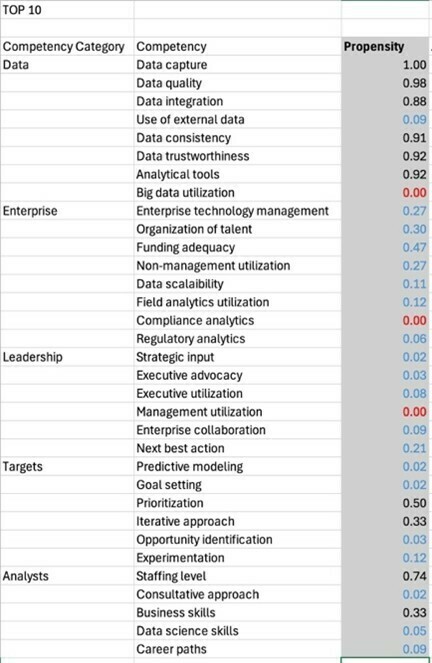The width and height of the screenshot is (432, 663).
Task: Select the TOP 10 title cell
Action: point(67,10)
